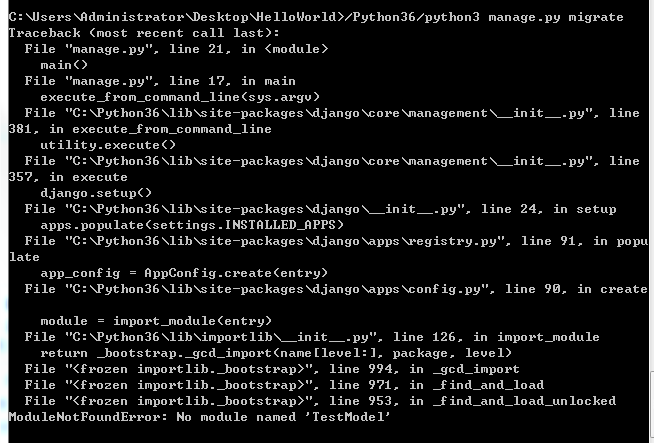
Task: Click the frozen importlib '_find_and_load' line 971
Action: pos(284,385)
